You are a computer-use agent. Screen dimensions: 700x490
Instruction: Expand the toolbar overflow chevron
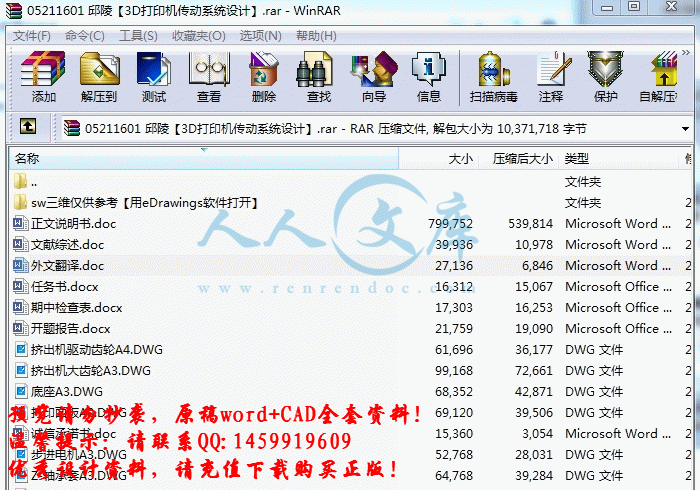(686, 53)
